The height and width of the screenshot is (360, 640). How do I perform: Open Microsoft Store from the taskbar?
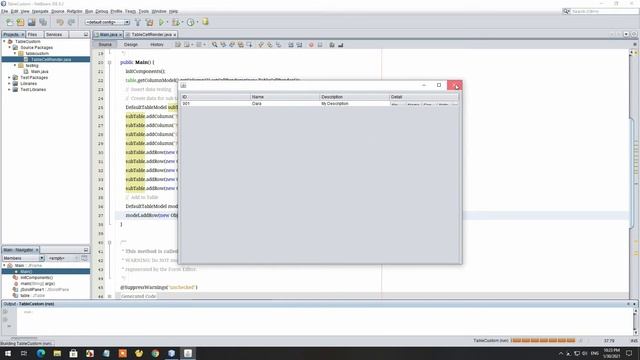pyautogui.click(x=73, y=353)
